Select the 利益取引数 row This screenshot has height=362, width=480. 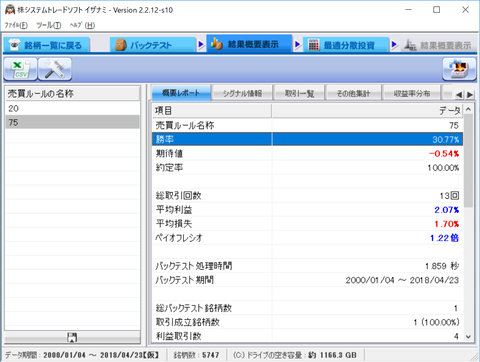(x=308, y=336)
